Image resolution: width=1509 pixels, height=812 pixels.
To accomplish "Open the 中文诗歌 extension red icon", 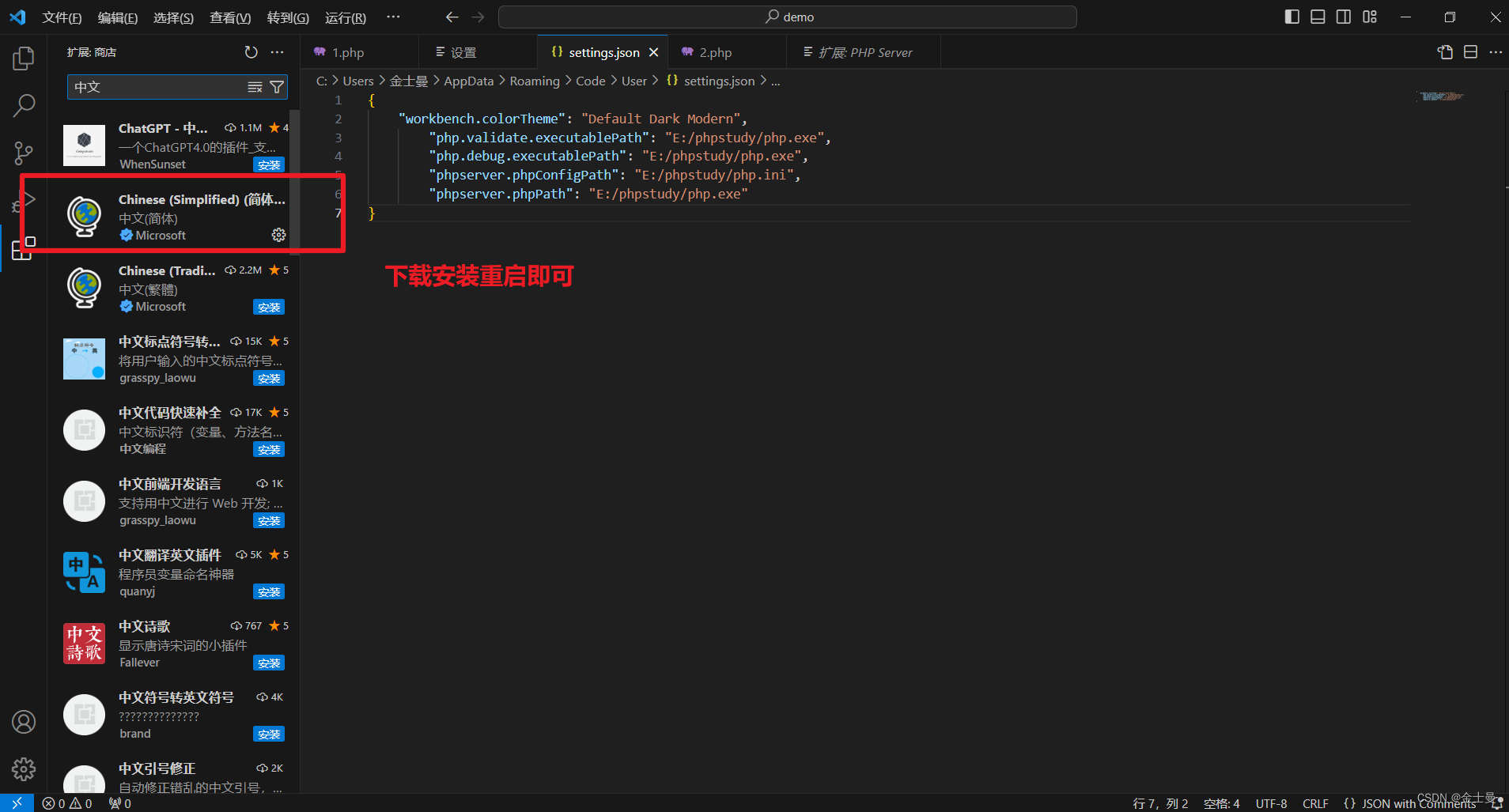I will point(85,644).
